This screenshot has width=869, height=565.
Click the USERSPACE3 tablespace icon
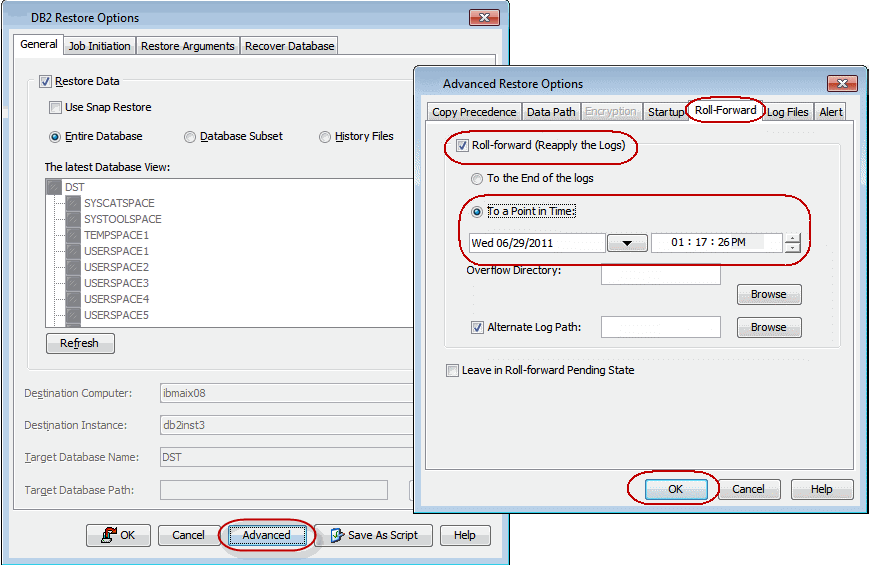pos(72,283)
